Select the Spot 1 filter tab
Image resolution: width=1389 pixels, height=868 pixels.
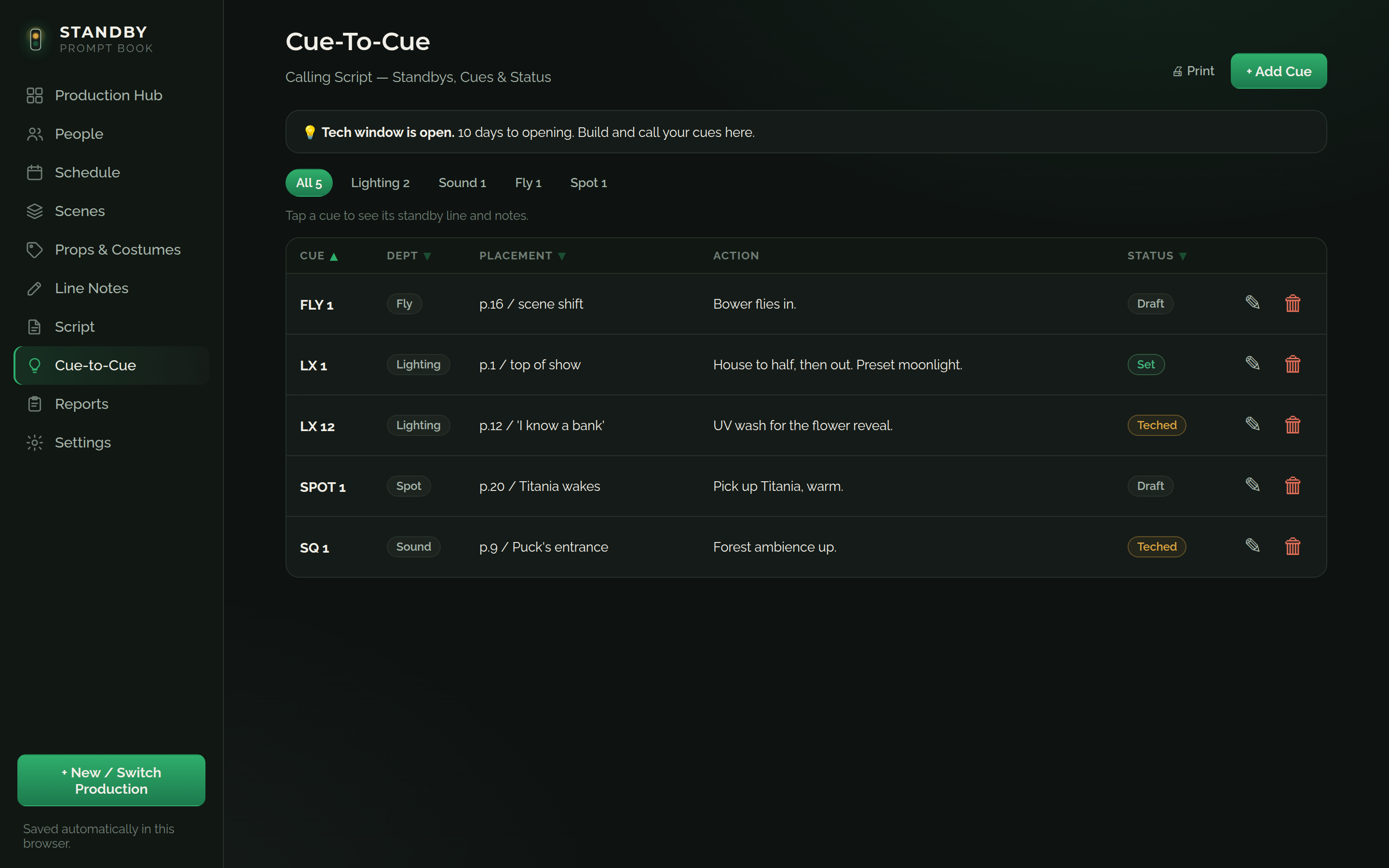tap(588, 183)
